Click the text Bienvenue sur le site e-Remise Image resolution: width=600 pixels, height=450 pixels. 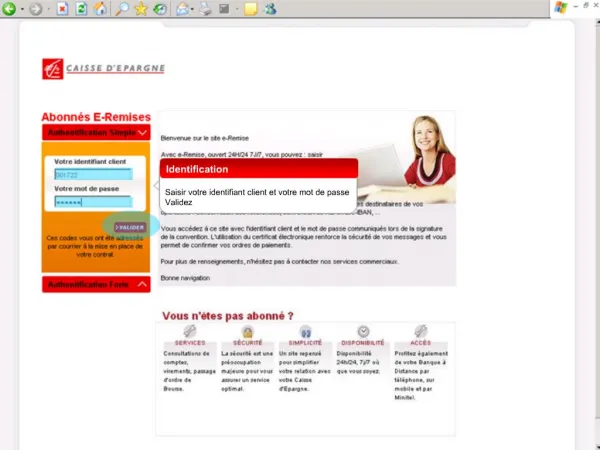[205, 138]
